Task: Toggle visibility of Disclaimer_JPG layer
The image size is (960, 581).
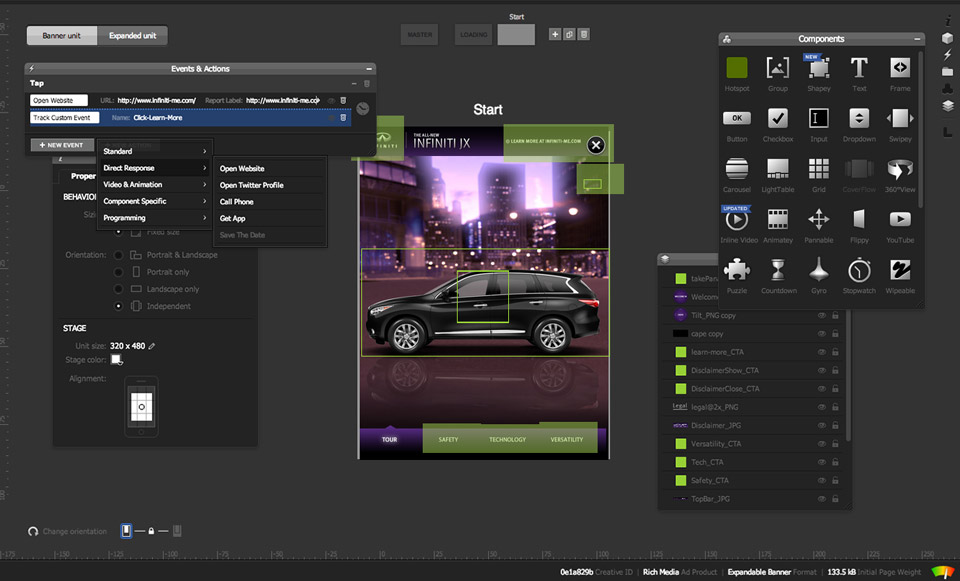Action: (x=822, y=425)
